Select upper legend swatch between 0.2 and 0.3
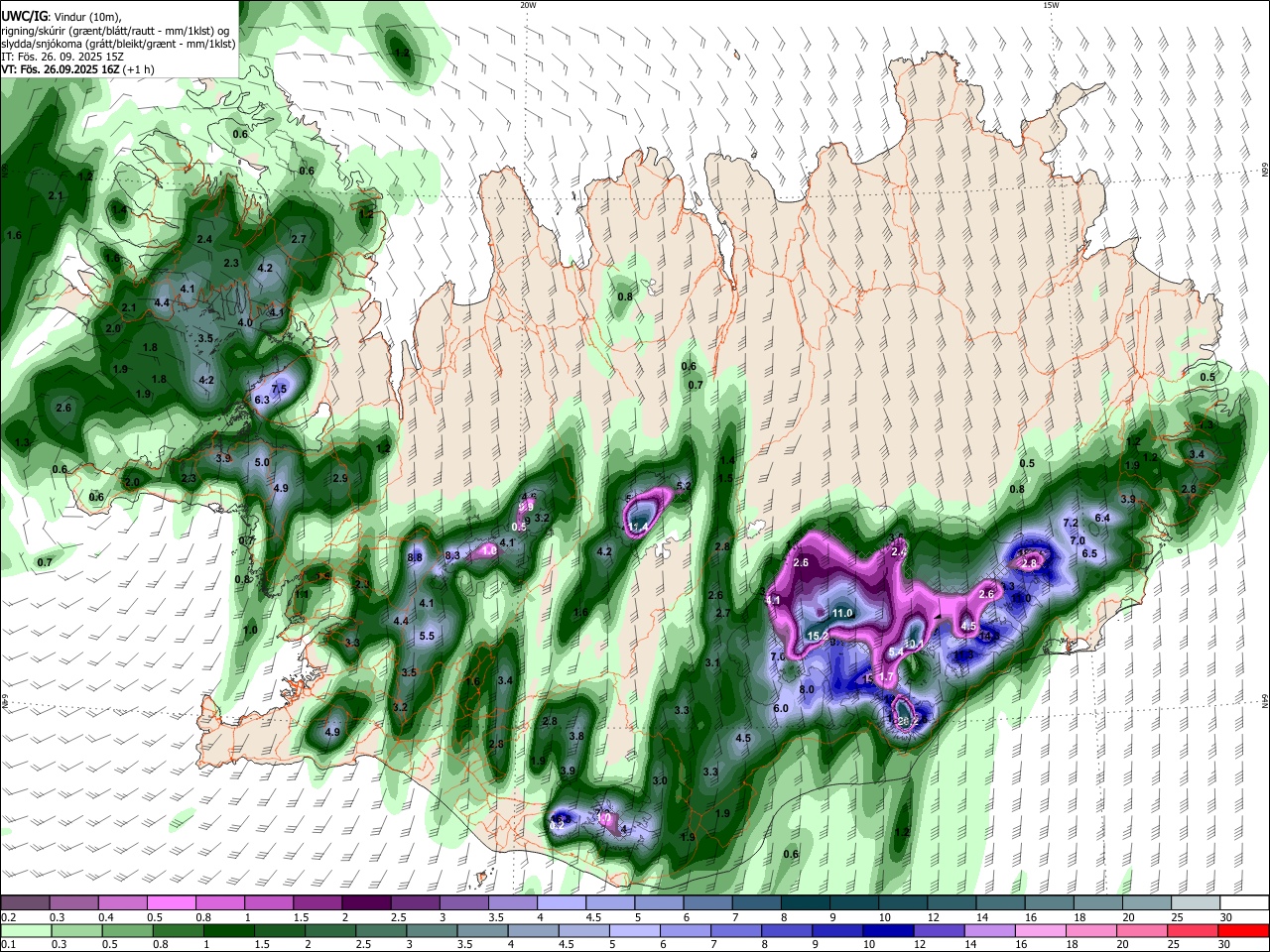The height and width of the screenshot is (952, 1270). point(25,902)
